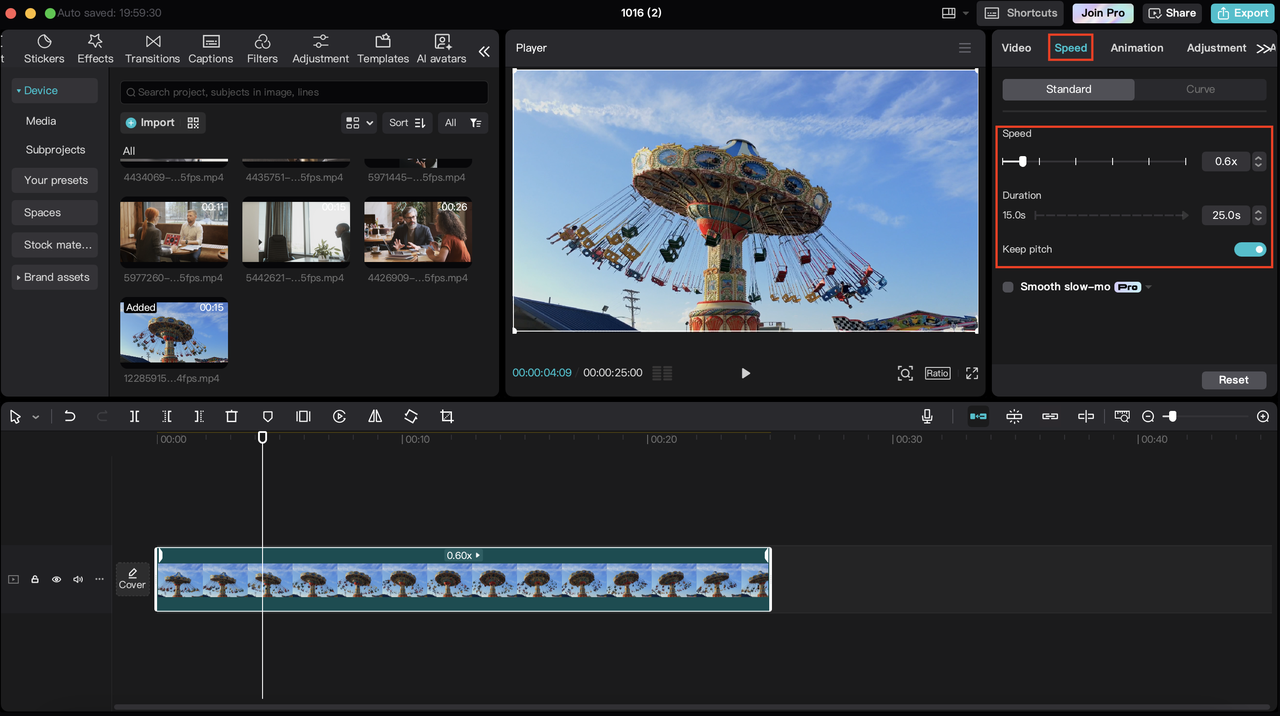This screenshot has width=1280, height=716.
Task: Zoom in the timeline with plus icon
Action: [1263, 416]
